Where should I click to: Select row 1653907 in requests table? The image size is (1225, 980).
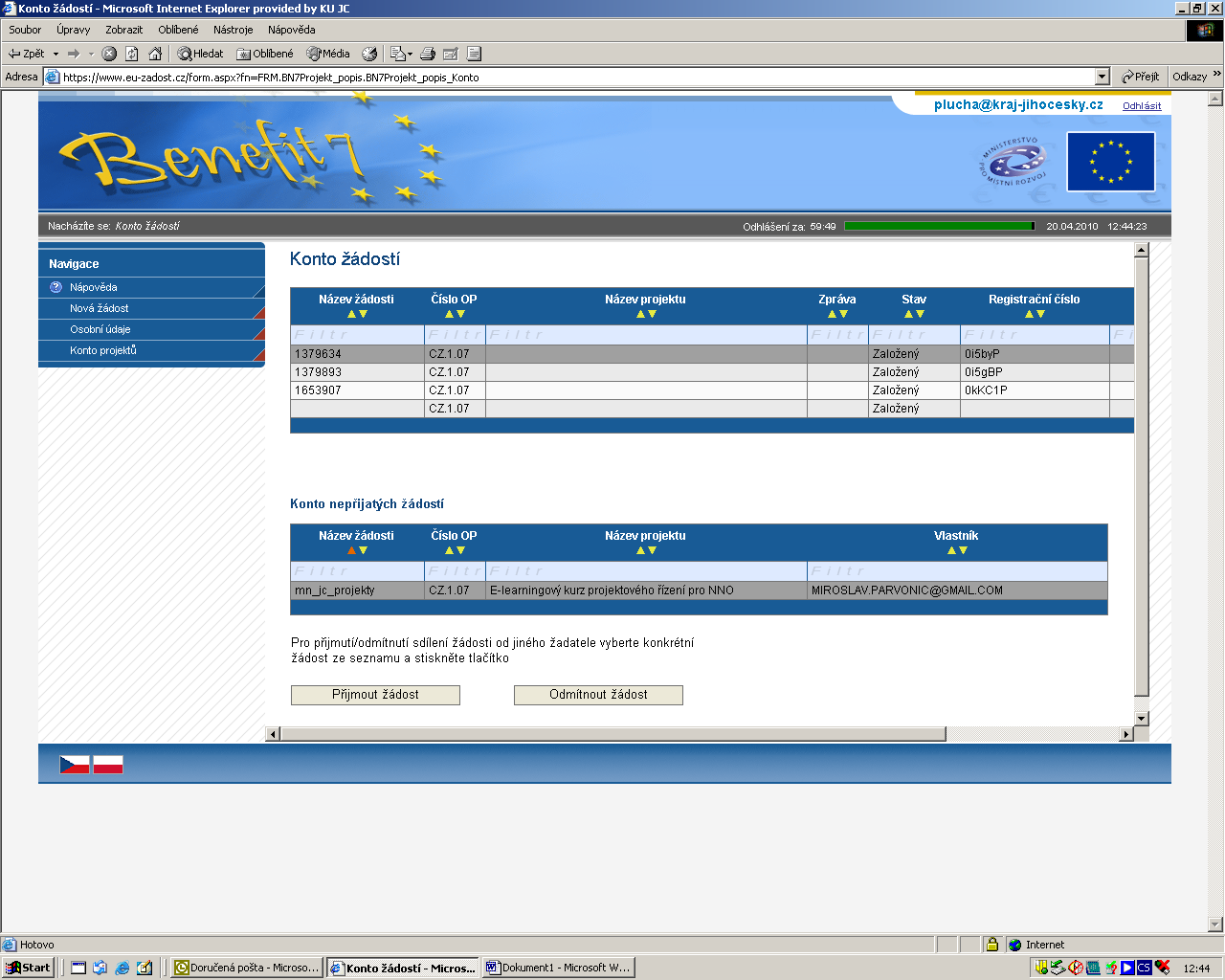point(712,390)
